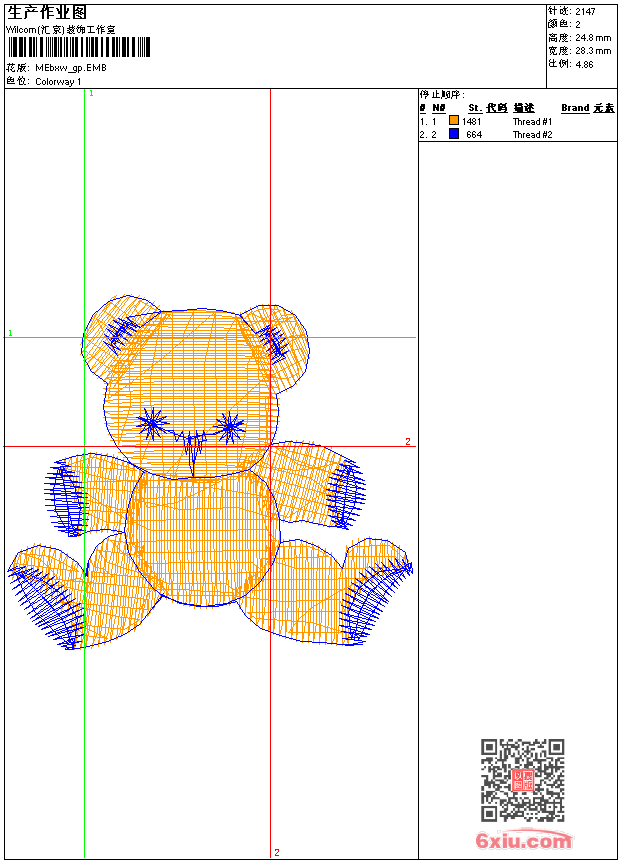Click the stitch count value 2147
This screenshot has width=620, height=860.
coord(585,11)
